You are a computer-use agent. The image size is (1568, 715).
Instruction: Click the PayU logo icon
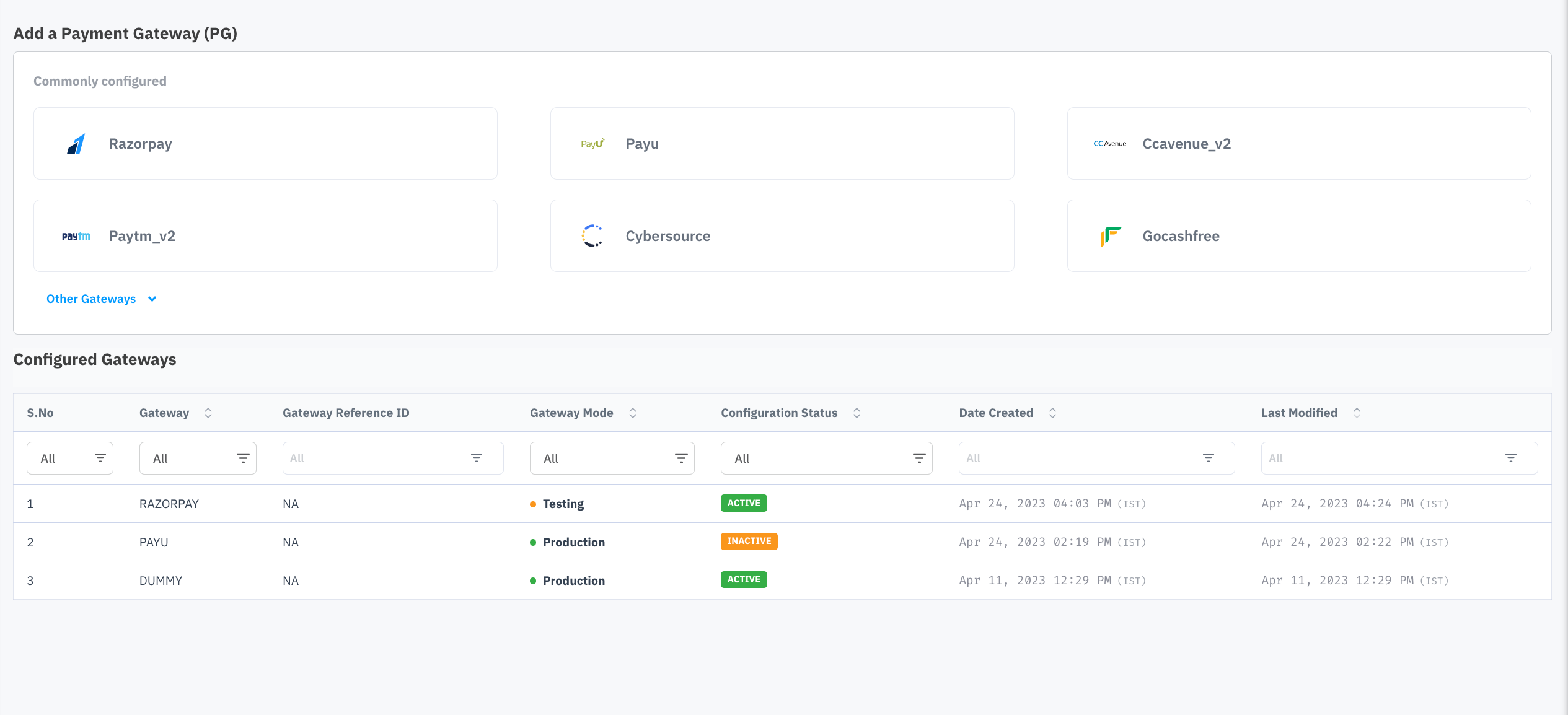(592, 144)
